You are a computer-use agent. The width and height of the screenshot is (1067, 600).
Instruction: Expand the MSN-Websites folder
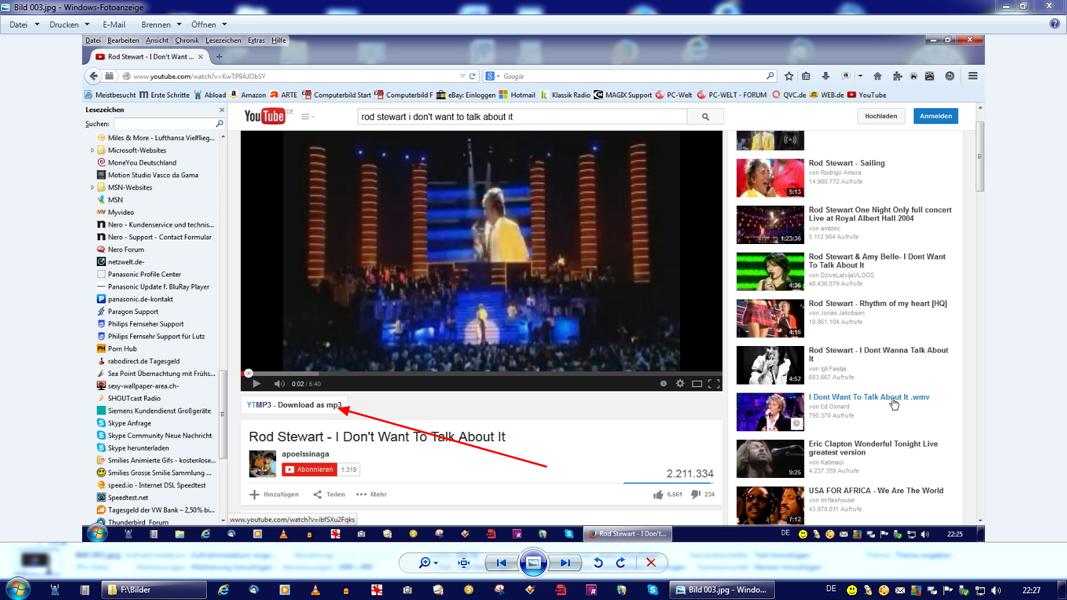(93, 188)
